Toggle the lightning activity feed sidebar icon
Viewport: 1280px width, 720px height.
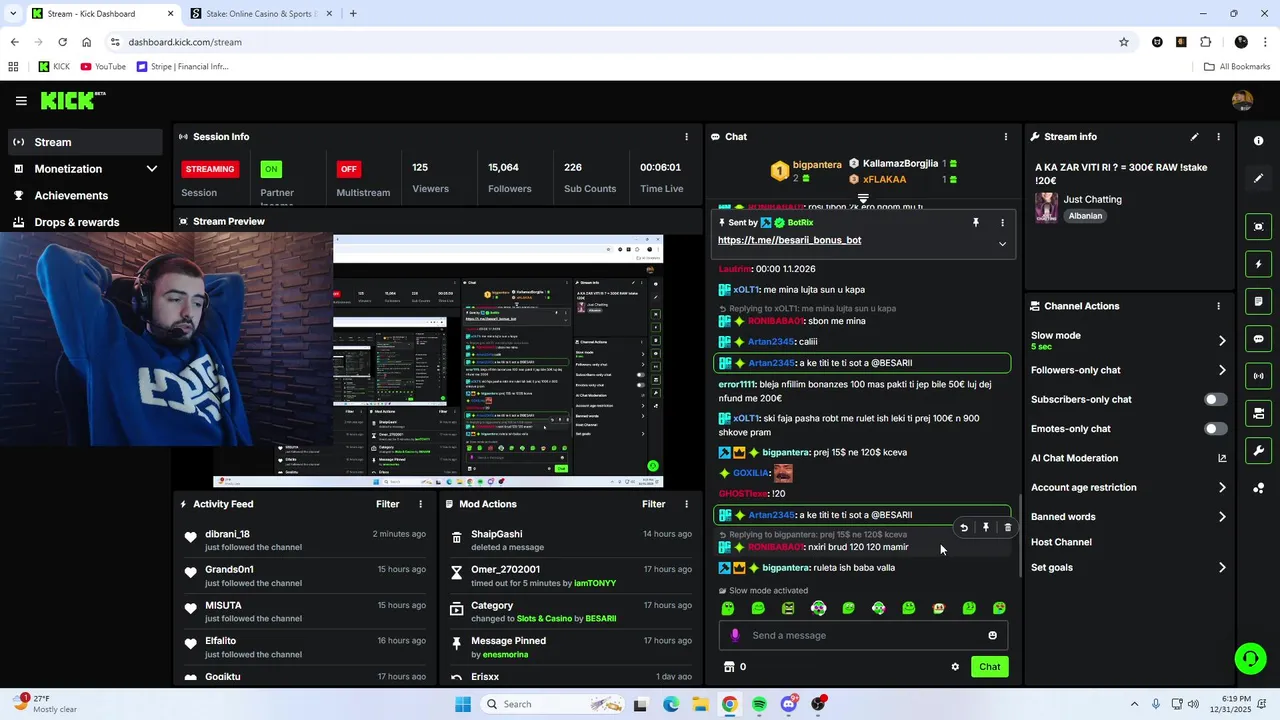click(x=1258, y=264)
